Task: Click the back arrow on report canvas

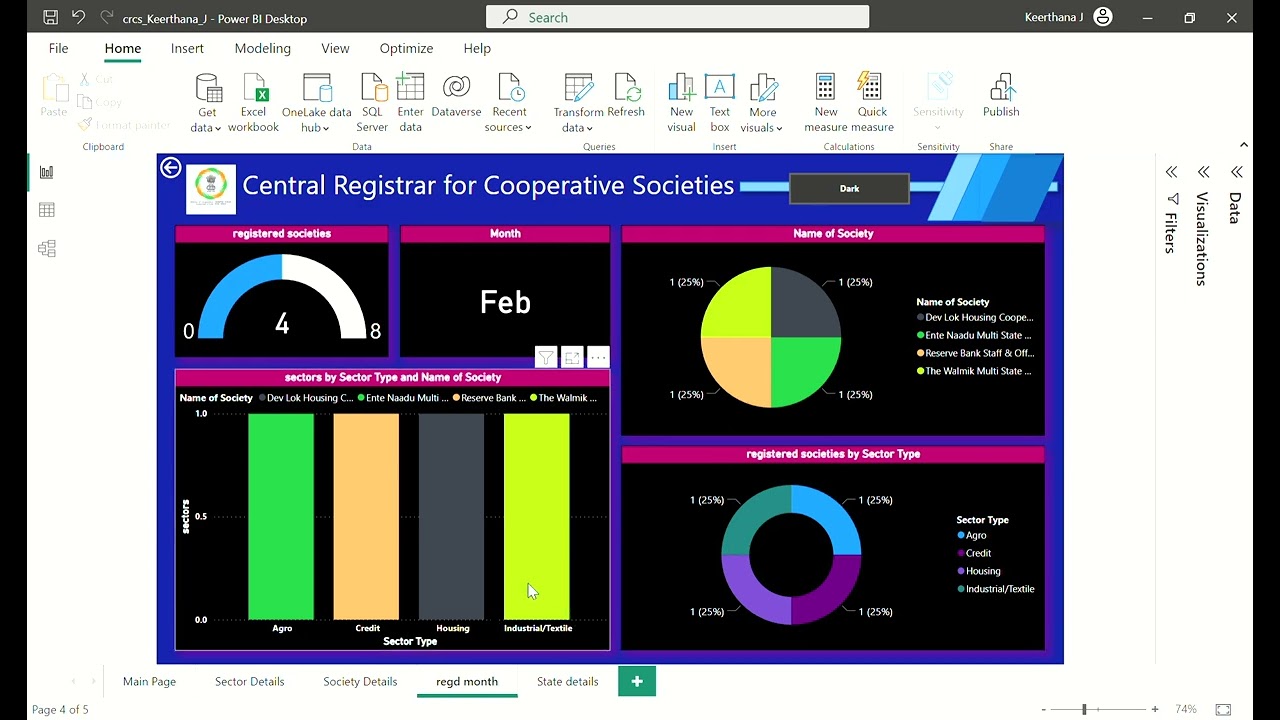Action: pos(171,168)
